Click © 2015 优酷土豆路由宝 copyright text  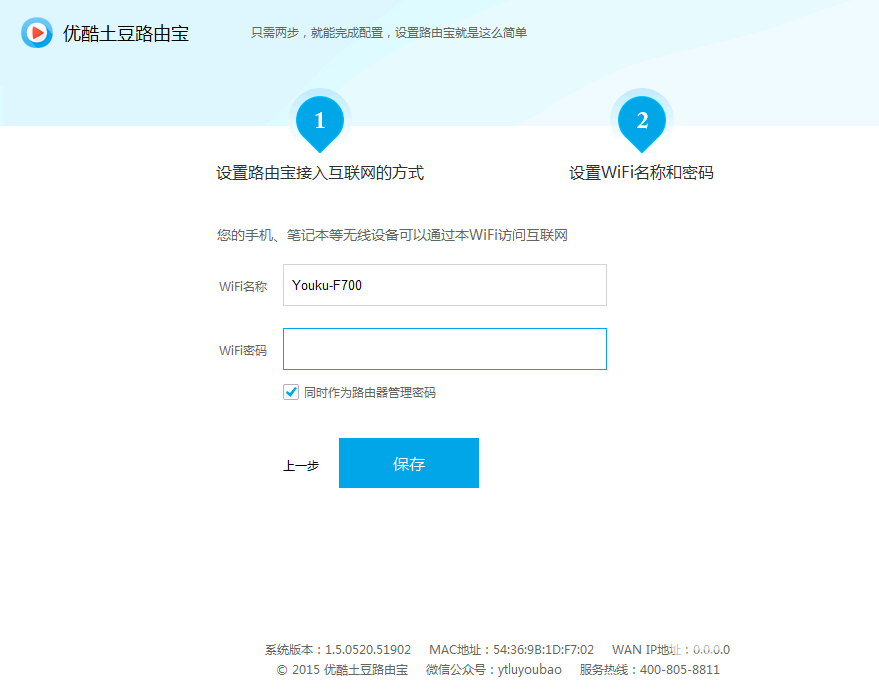(342, 670)
